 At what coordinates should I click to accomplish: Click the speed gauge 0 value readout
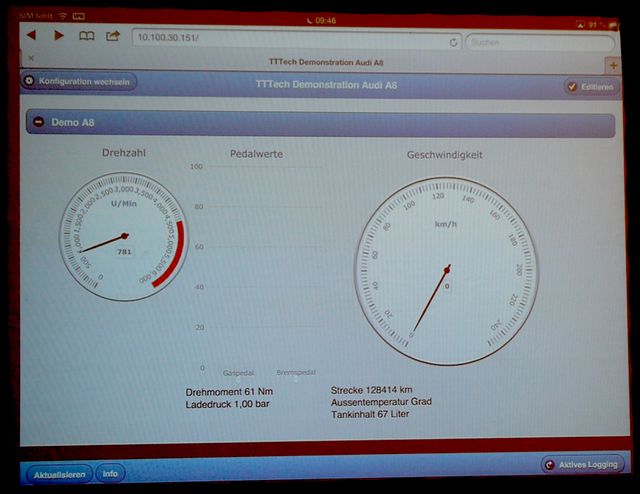pyautogui.click(x=447, y=286)
